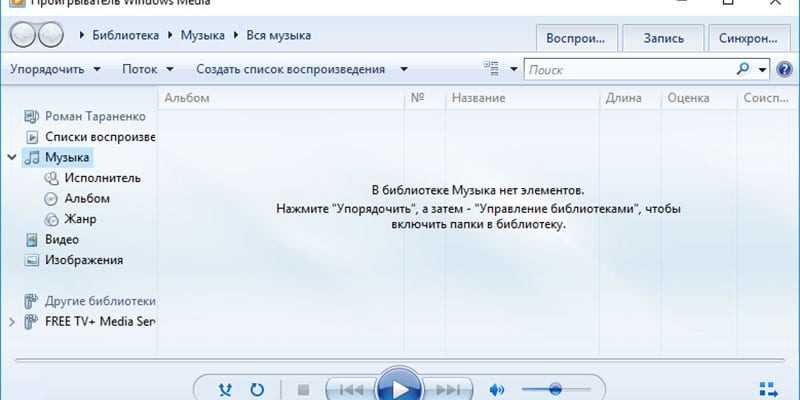Click the Музыка note icon
The width and height of the screenshot is (800, 400).
32,157
